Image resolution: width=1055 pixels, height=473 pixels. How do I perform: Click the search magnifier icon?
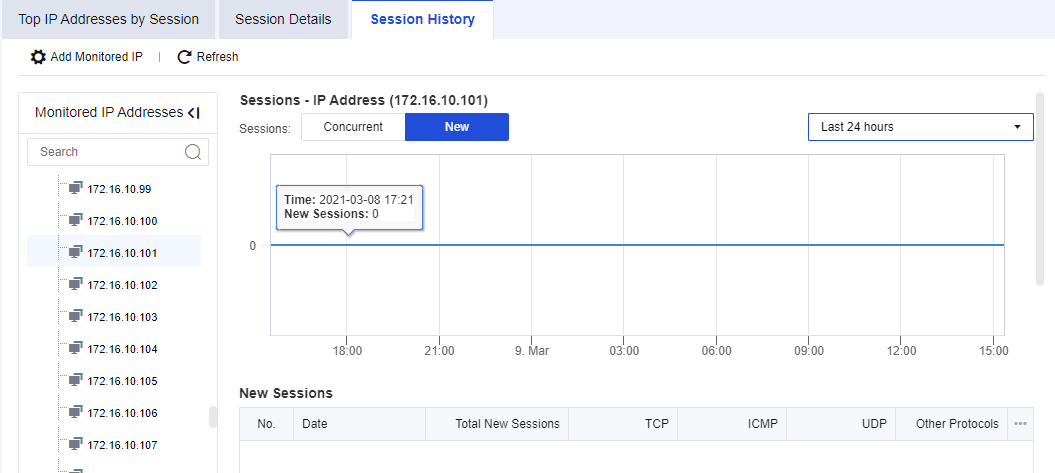click(x=193, y=152)
